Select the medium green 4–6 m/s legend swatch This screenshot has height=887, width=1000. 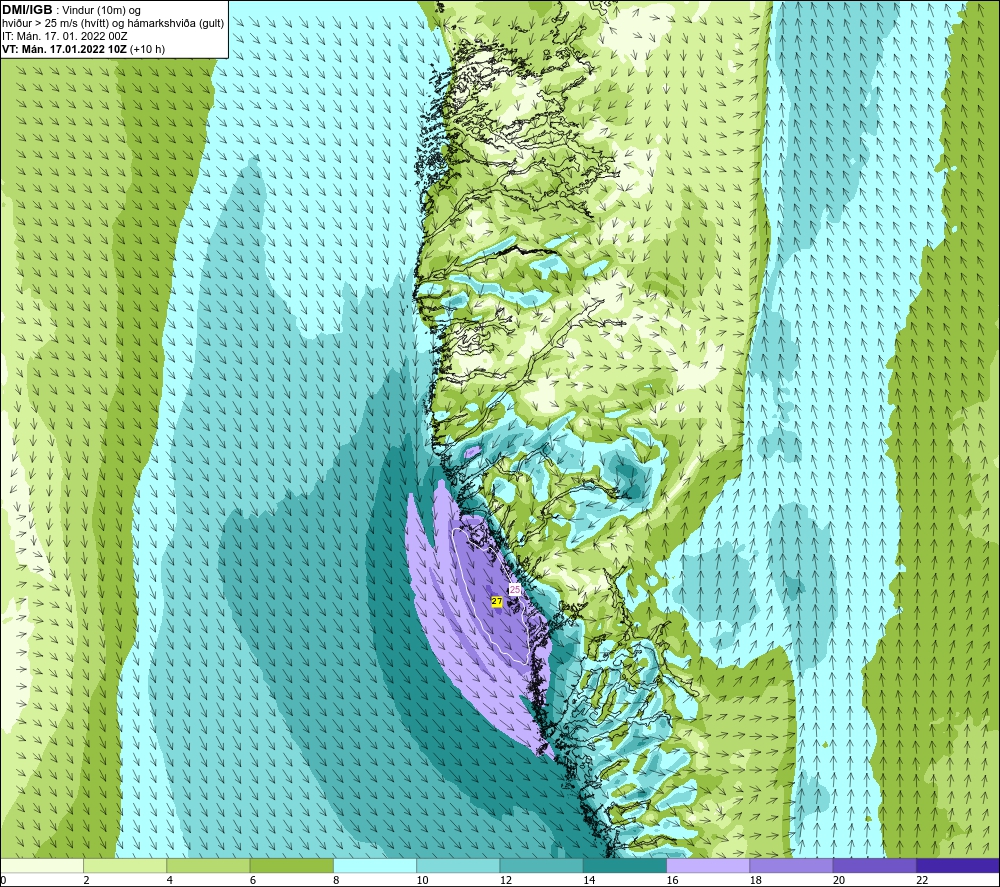click(x=209, y=865)
